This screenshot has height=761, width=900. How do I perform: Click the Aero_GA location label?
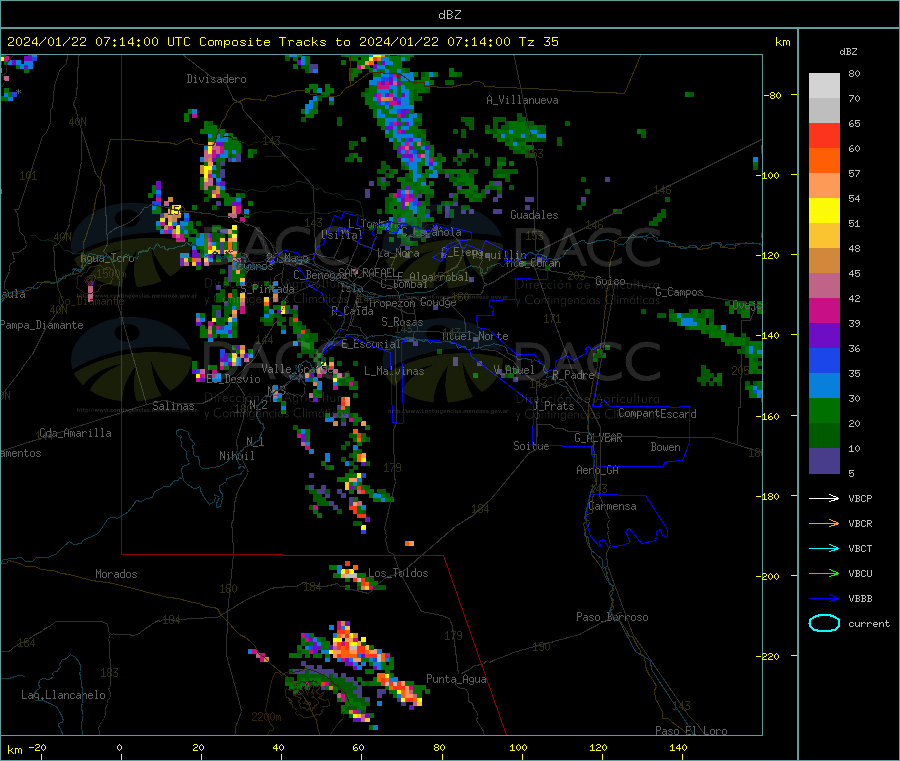pos(598,470)
